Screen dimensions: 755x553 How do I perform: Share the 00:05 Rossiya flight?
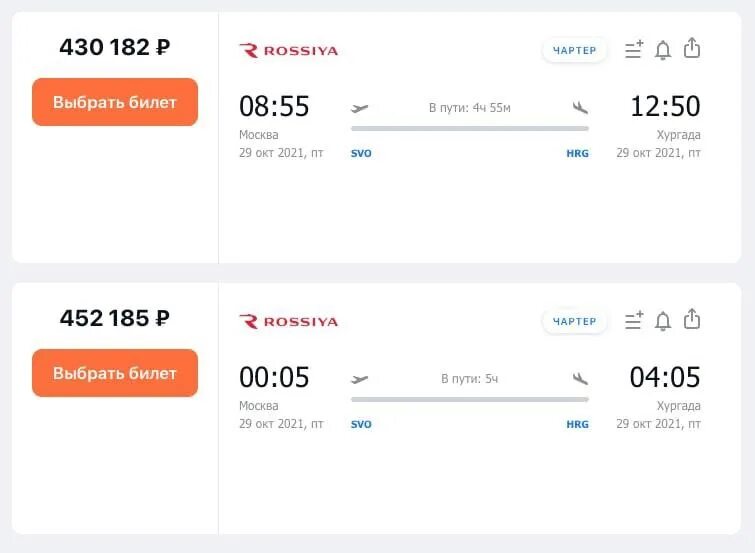[692, 319]
